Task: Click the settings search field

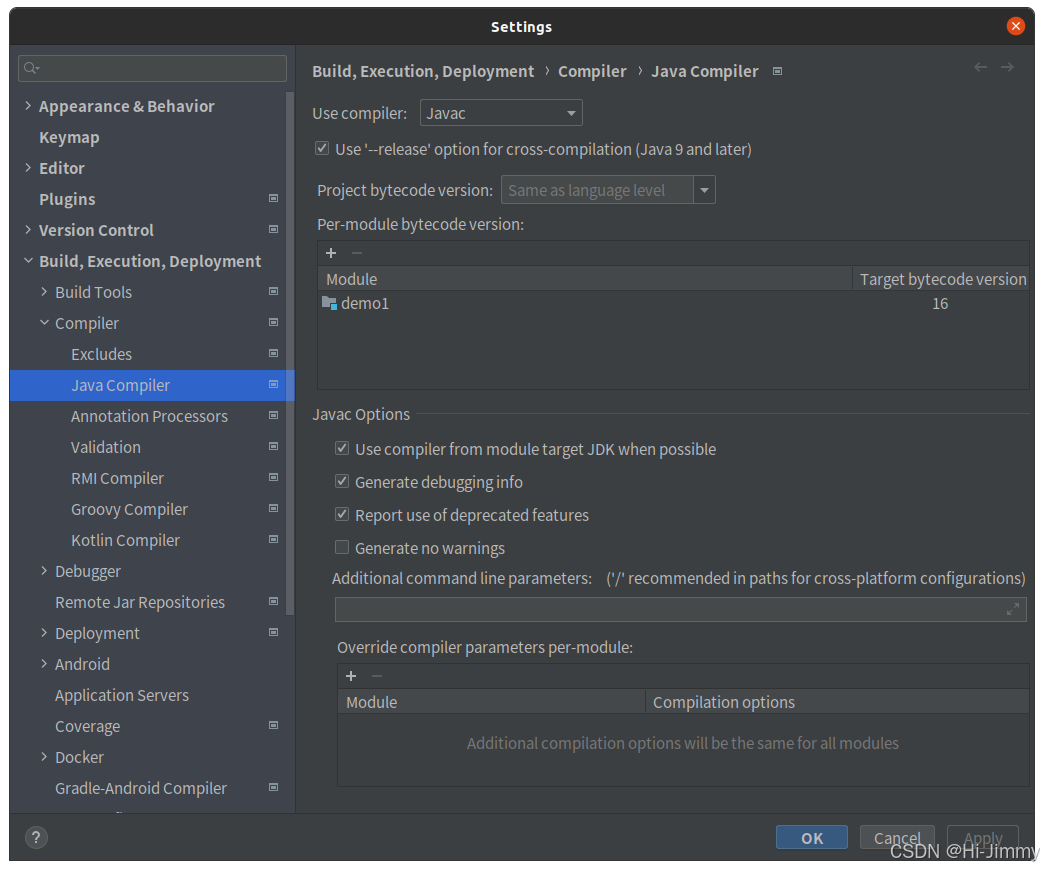Action: coord(152,68)
